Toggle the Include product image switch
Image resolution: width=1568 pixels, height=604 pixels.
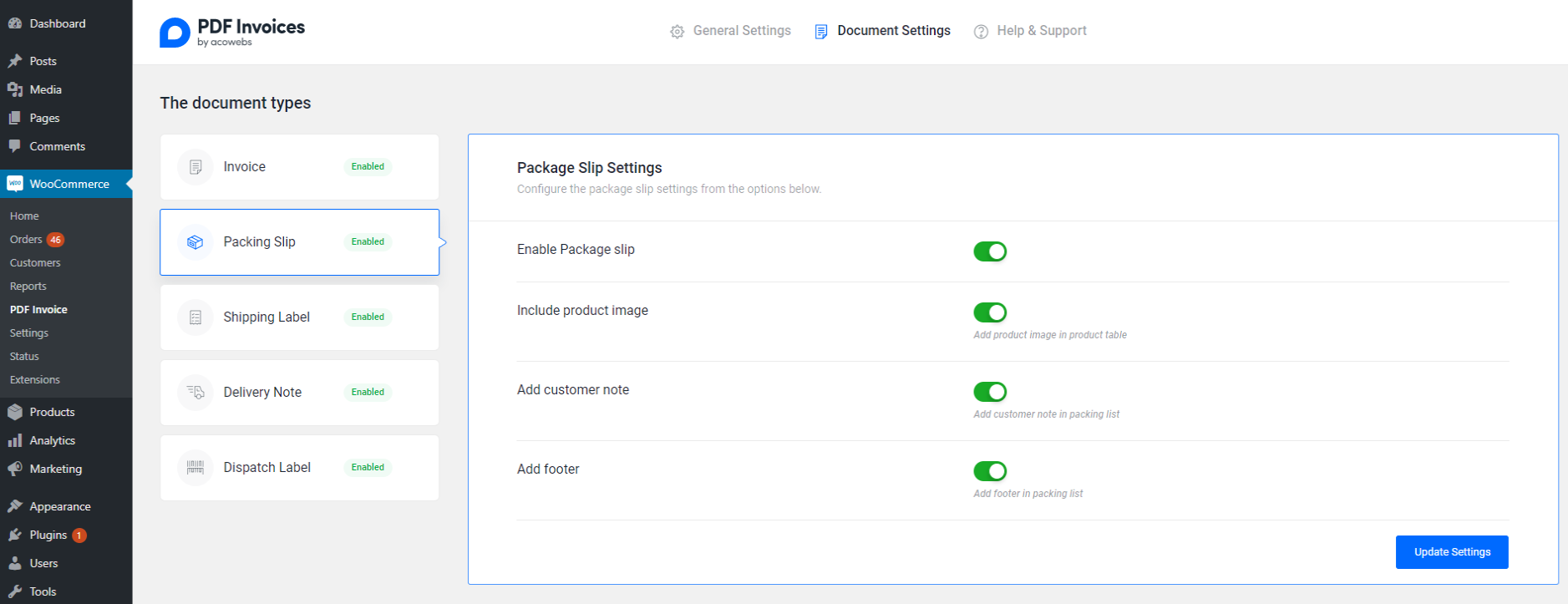(x=990, y=312)
